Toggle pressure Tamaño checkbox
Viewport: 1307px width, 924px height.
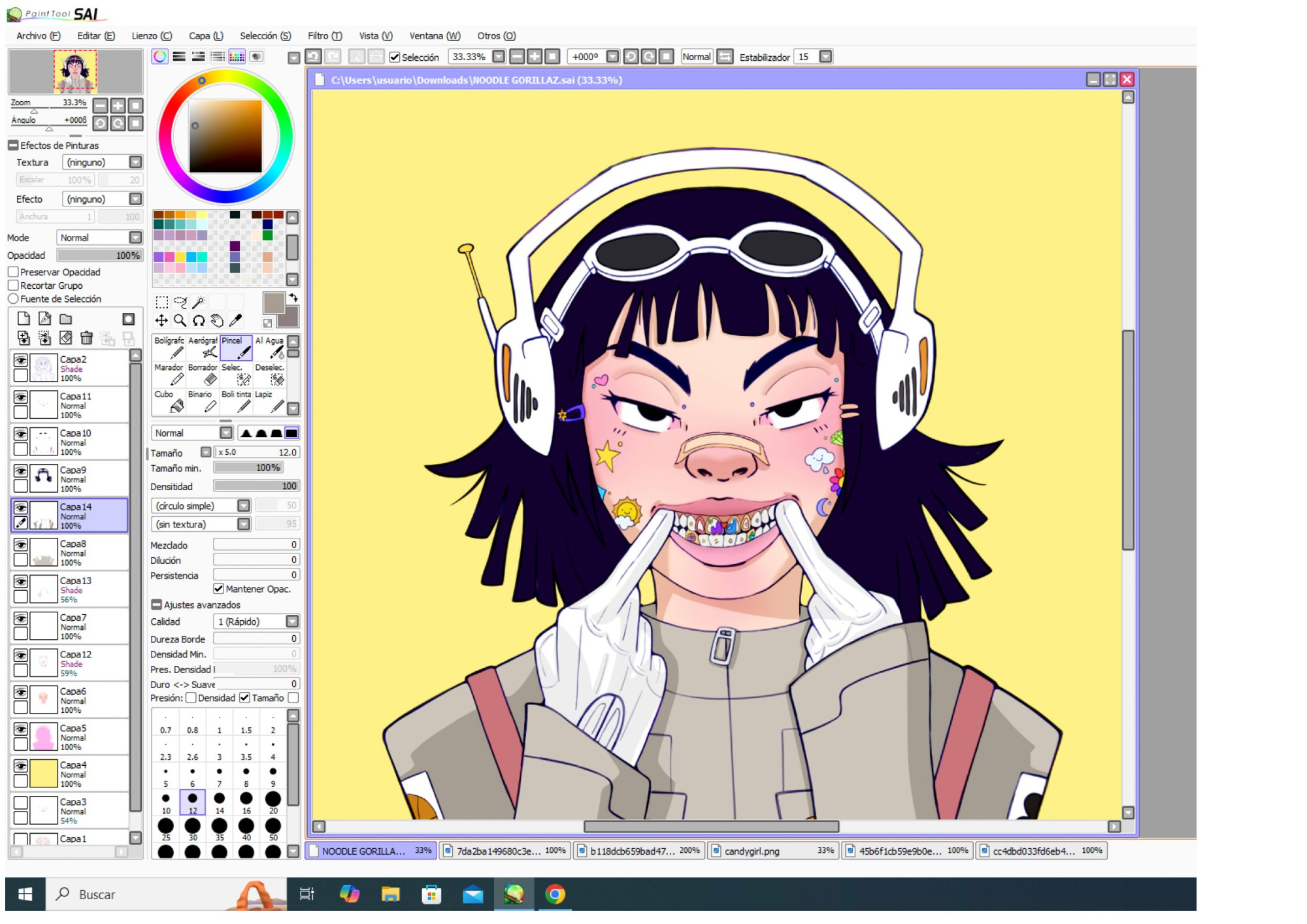click(x=244, y=698)
